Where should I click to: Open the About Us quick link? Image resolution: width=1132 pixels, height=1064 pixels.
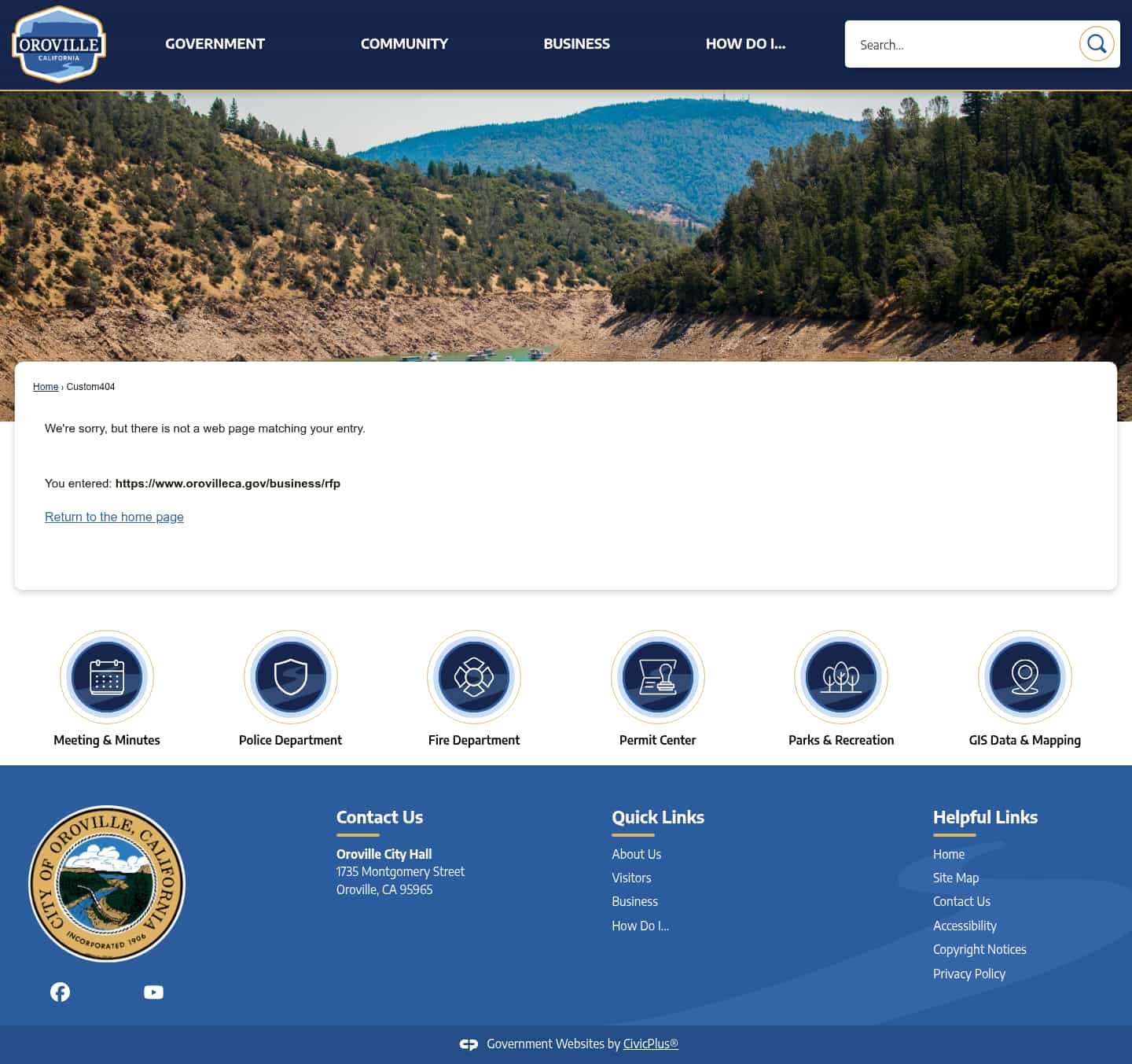[x=636, y=854]
